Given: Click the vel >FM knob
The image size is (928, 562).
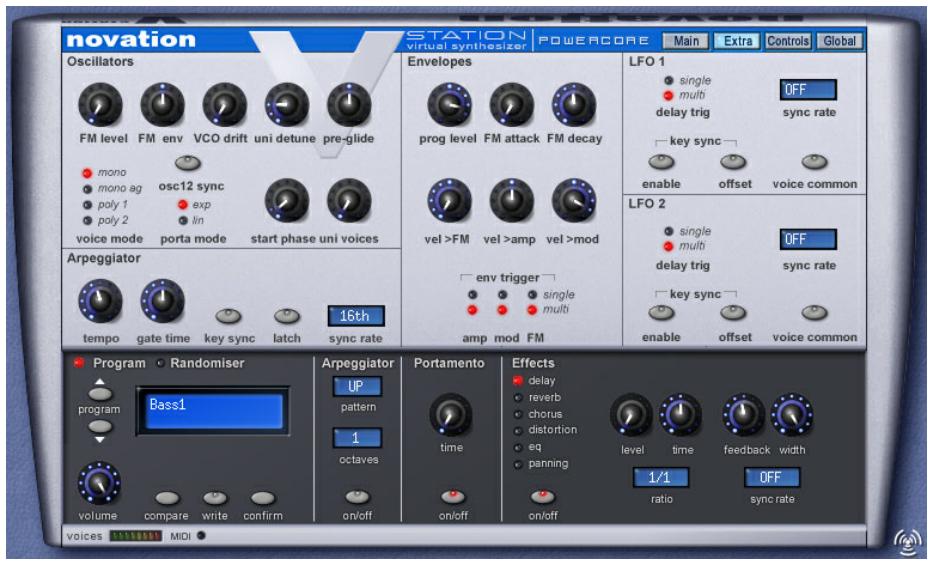Looking at the screenshot, I should point(450,200).
